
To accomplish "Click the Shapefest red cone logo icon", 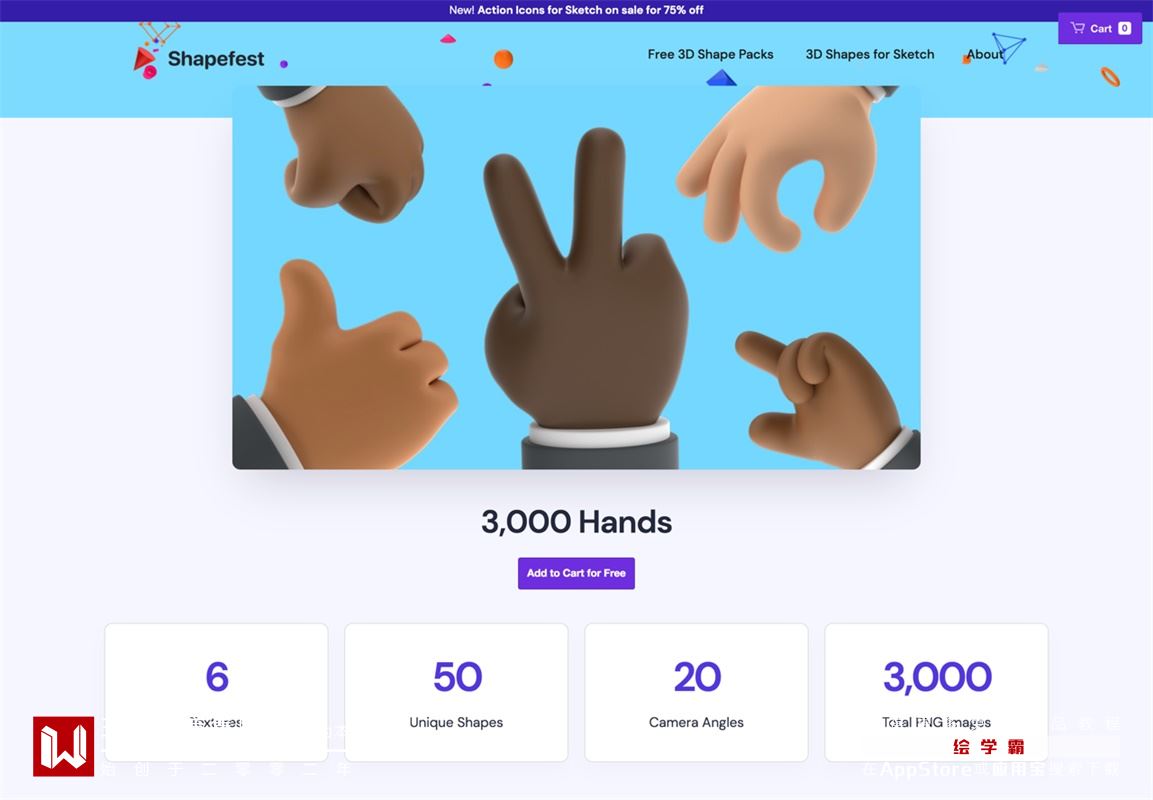I will (x=144, y=59).
